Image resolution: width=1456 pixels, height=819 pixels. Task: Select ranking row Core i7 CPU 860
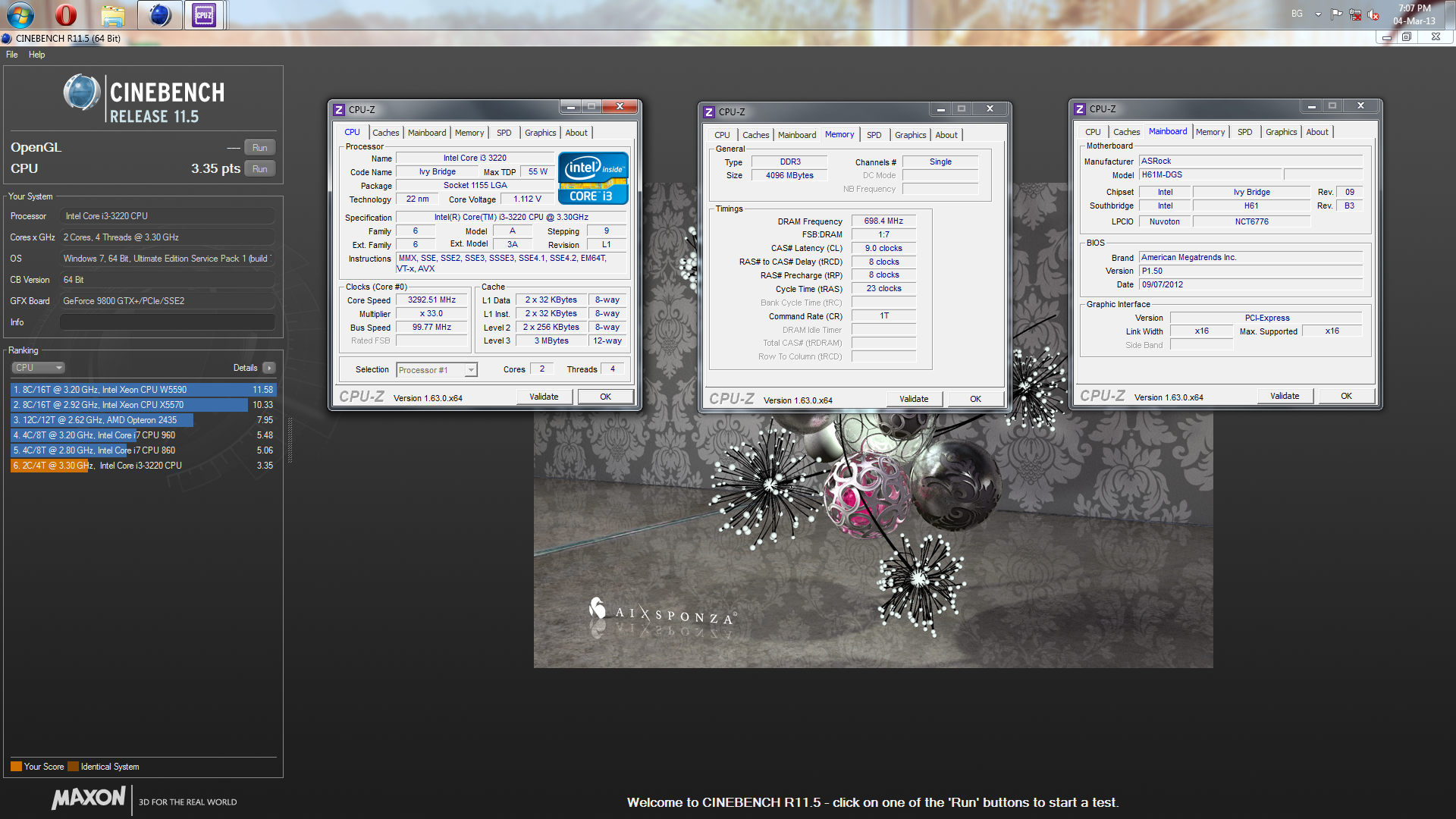pos(143,450)
